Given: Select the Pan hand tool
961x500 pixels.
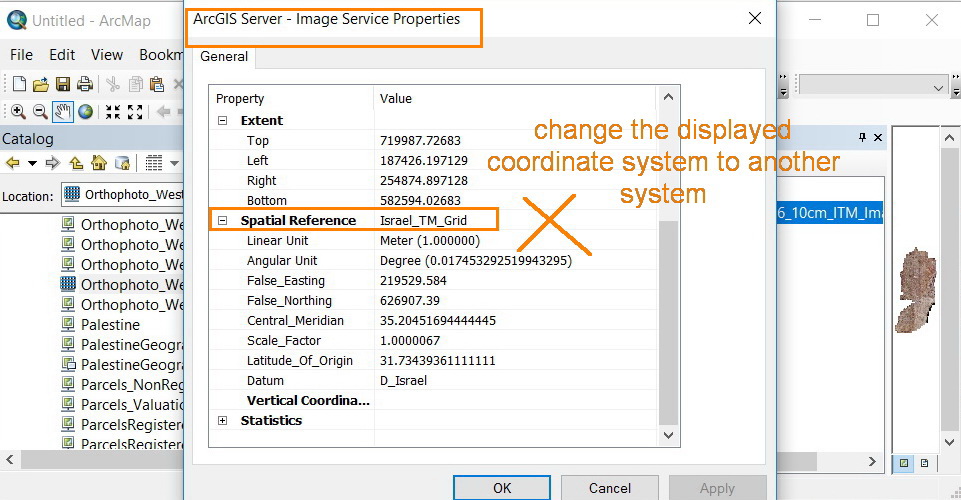Looking at the screenshot, I should tap(63, 112).
